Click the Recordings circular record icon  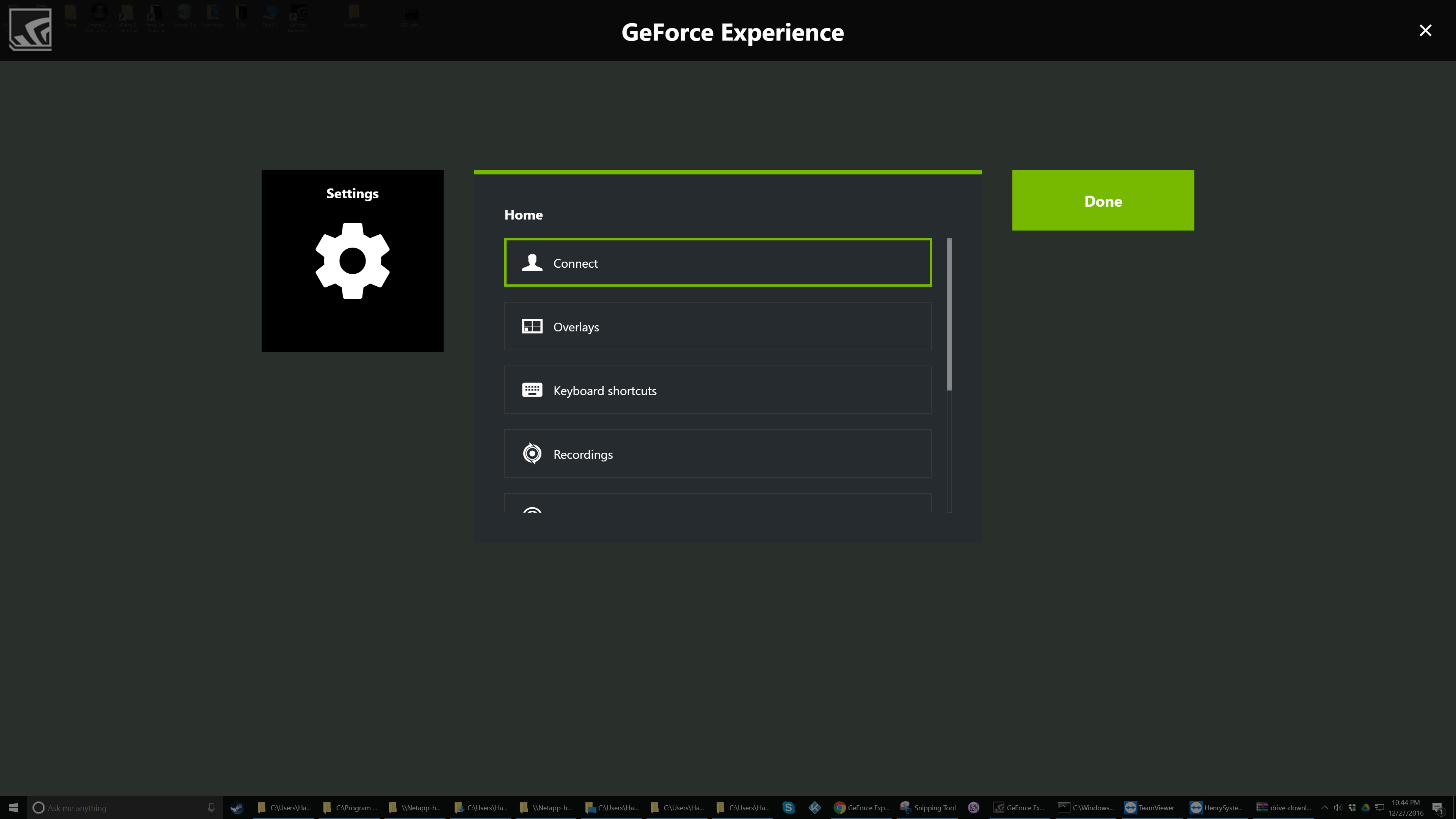pos(532,454)
